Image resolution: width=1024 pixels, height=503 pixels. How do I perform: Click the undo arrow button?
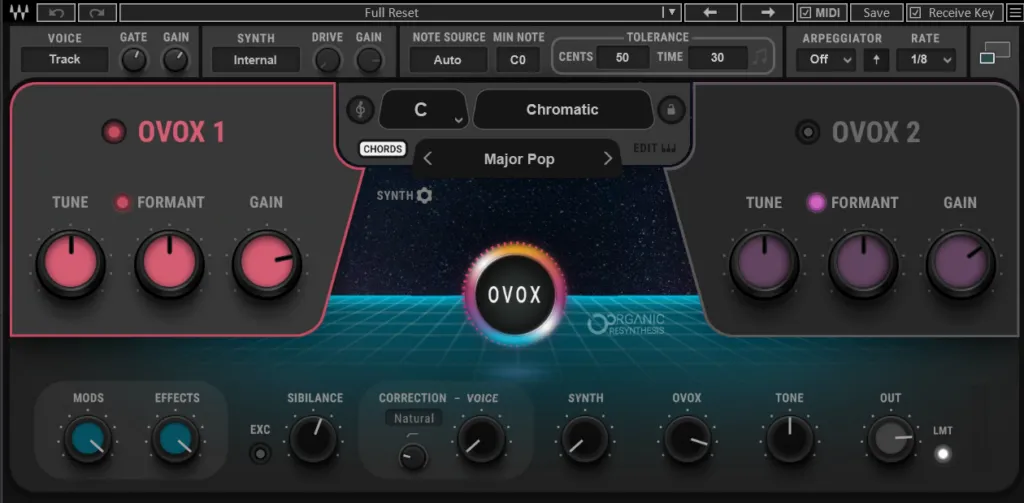coord(56,12)
